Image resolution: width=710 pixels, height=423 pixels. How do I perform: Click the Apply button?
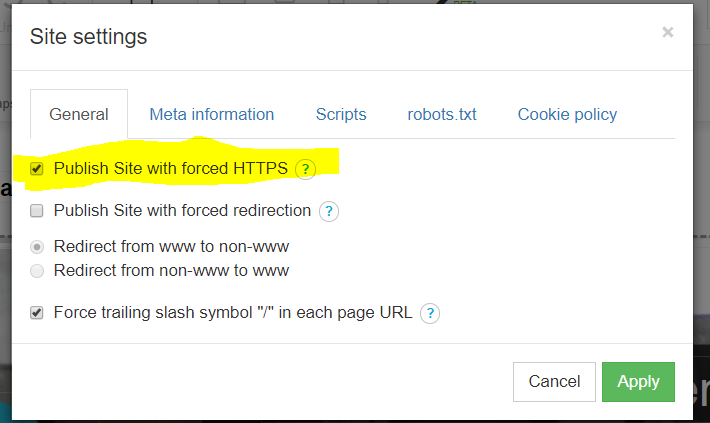point(638,382)
